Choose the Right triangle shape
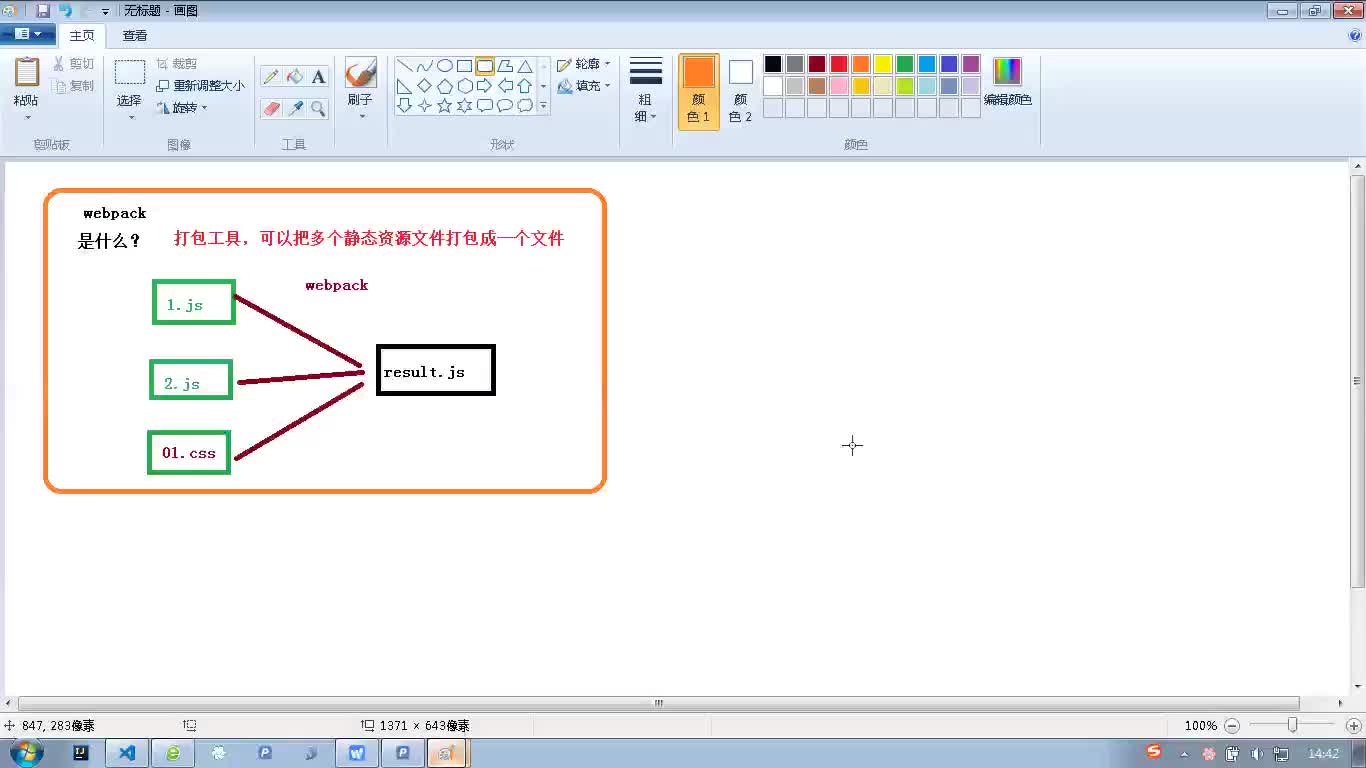Image resolution: width=1366 pixels, height=768 pixels. [x=405, y=86]
